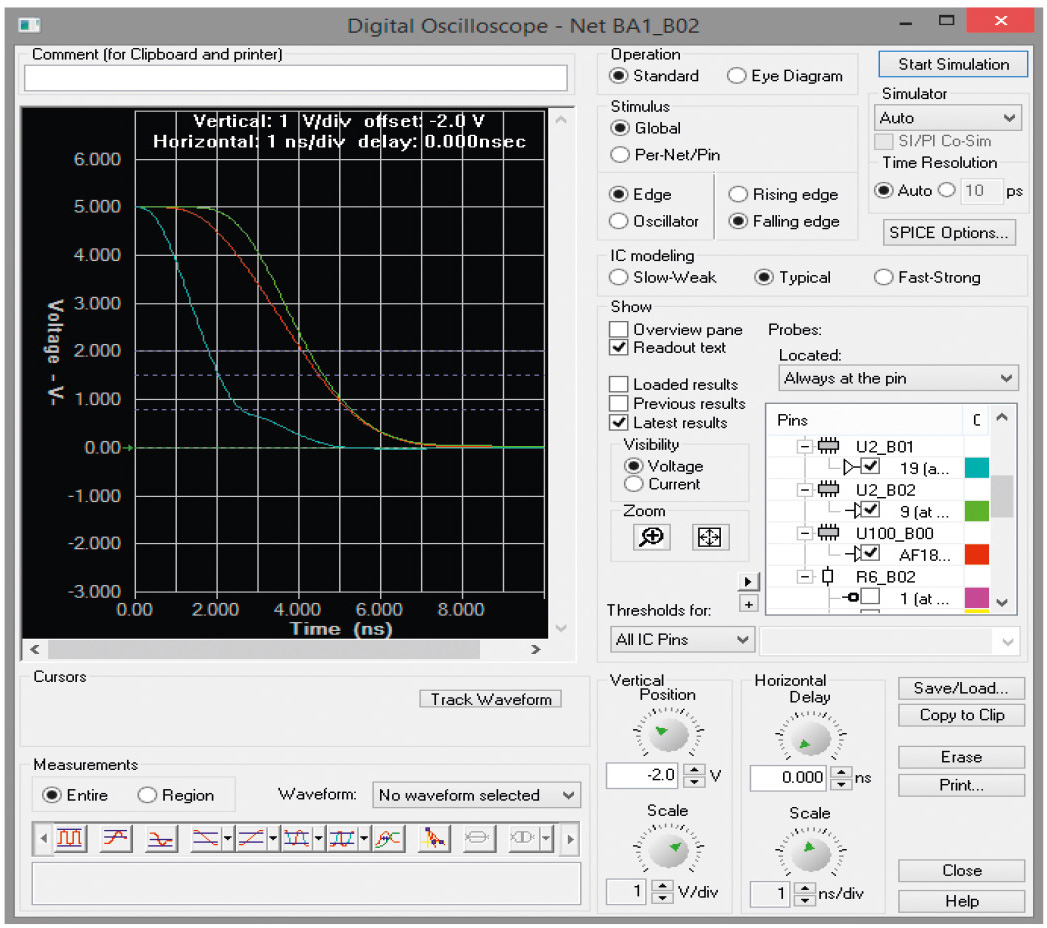The height and width of the screenshot is (928, 1047).
Task: Enable the Overview pane checkbox
Action: point(619,329)
